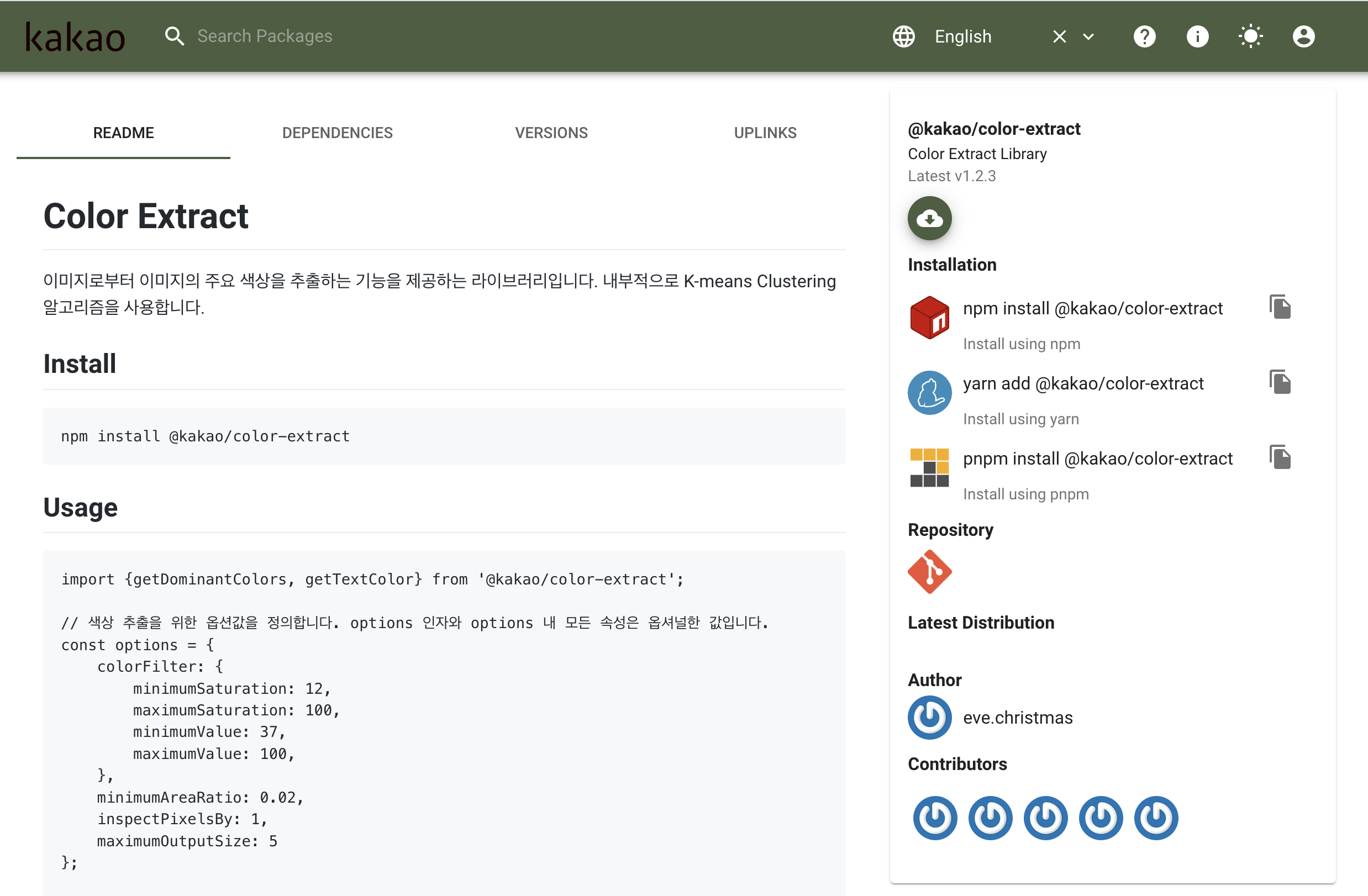1368x896 pixels.
Task: Switch to the DEPENDENCIES tab
Action: [x=338, y=133]
